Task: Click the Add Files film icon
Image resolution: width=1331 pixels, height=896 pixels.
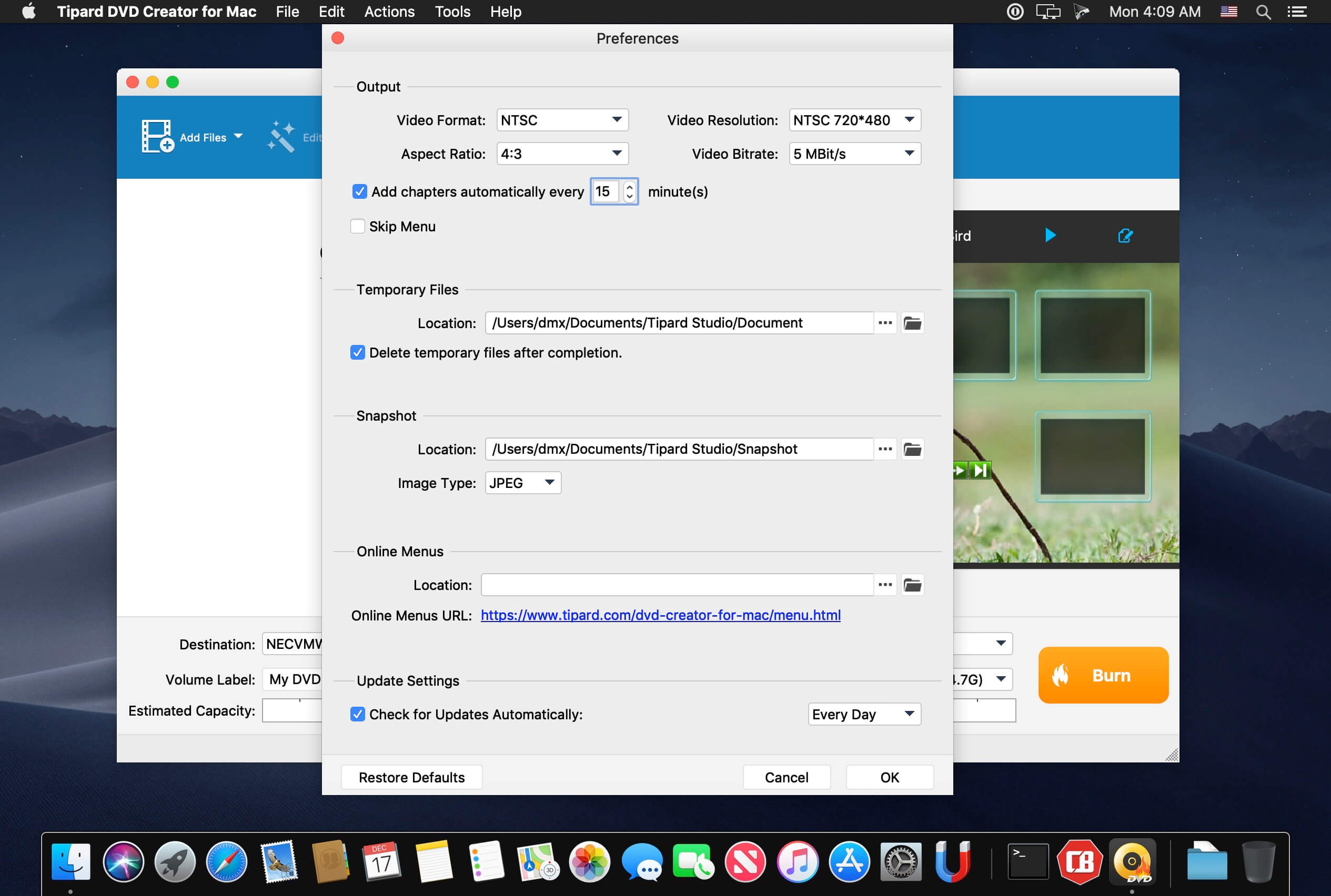Action: 157,137
